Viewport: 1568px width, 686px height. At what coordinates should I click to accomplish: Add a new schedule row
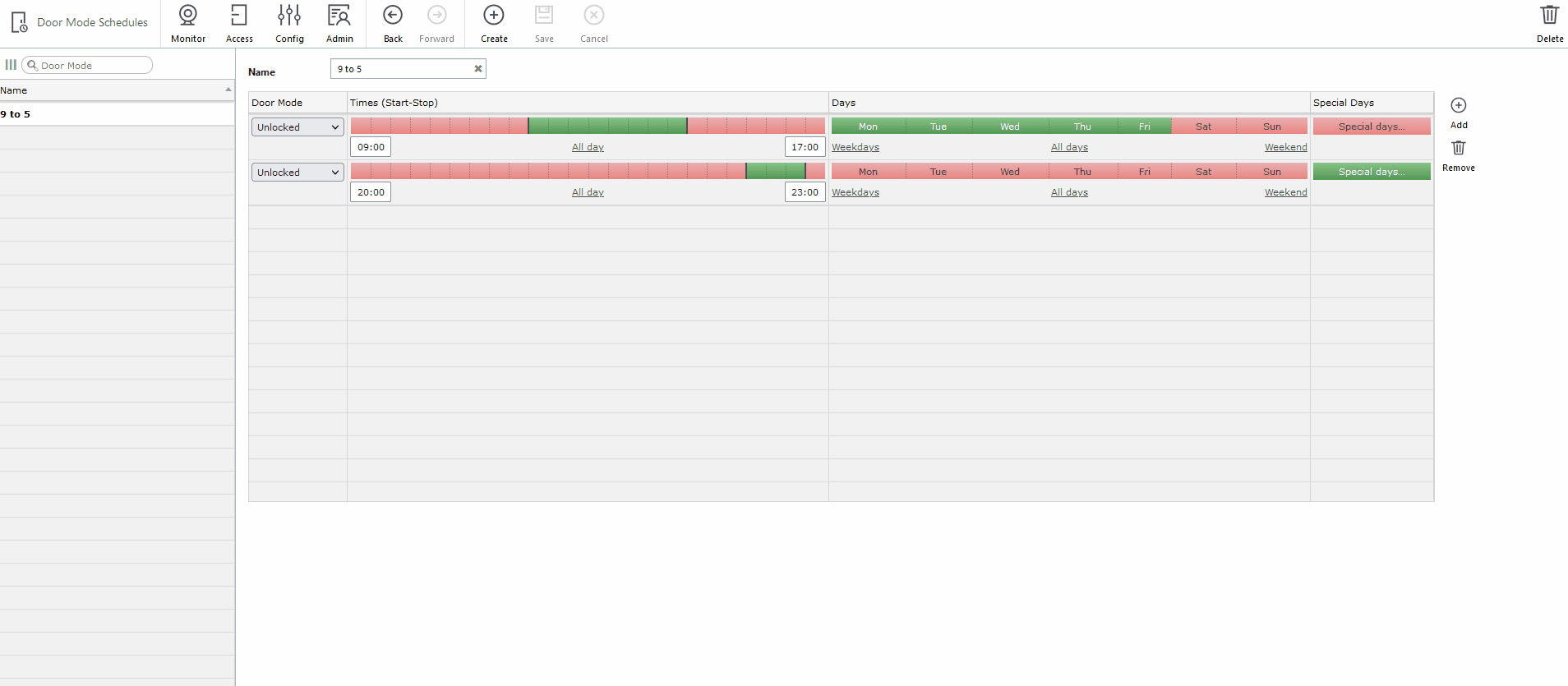pyautogui.click(x=1459, y=113)
